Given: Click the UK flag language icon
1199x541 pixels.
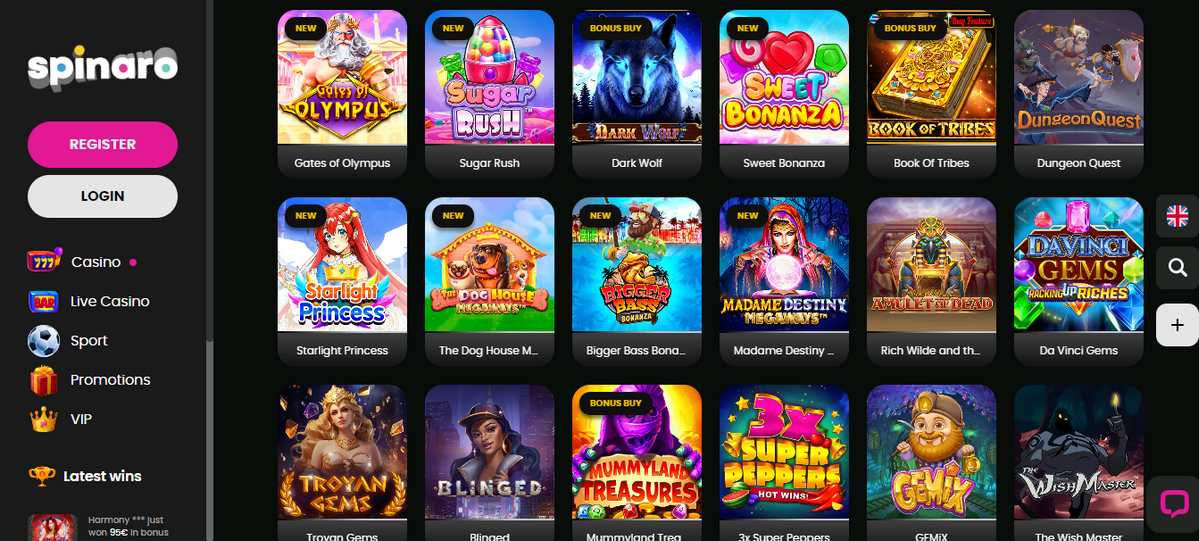Looking at the screenshot, I should pos(1177,216).
